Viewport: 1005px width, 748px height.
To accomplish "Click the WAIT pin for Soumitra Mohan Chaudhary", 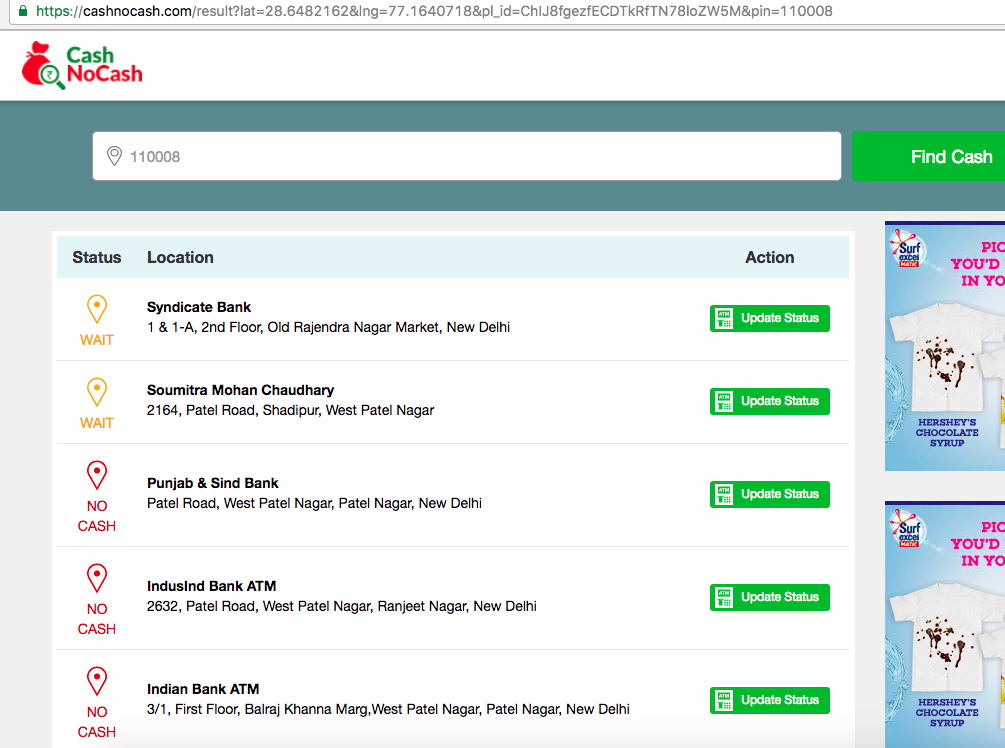I will click(97, 392).
